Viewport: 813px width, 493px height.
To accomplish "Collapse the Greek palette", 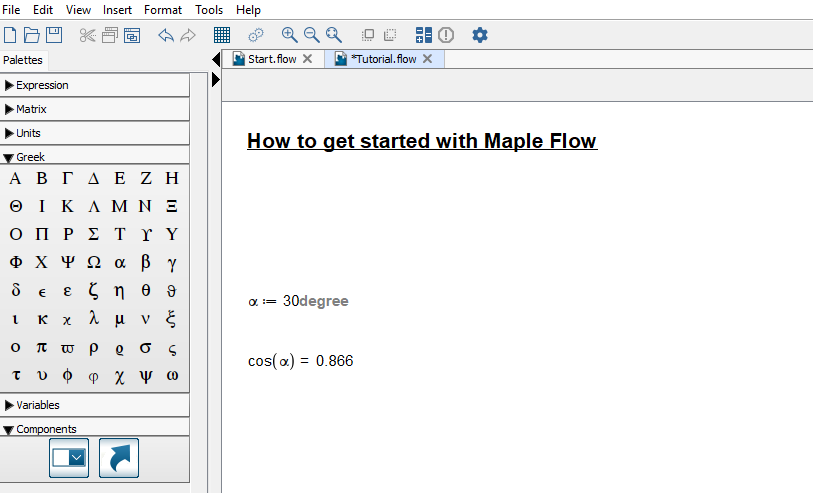I will click(95, 157).
